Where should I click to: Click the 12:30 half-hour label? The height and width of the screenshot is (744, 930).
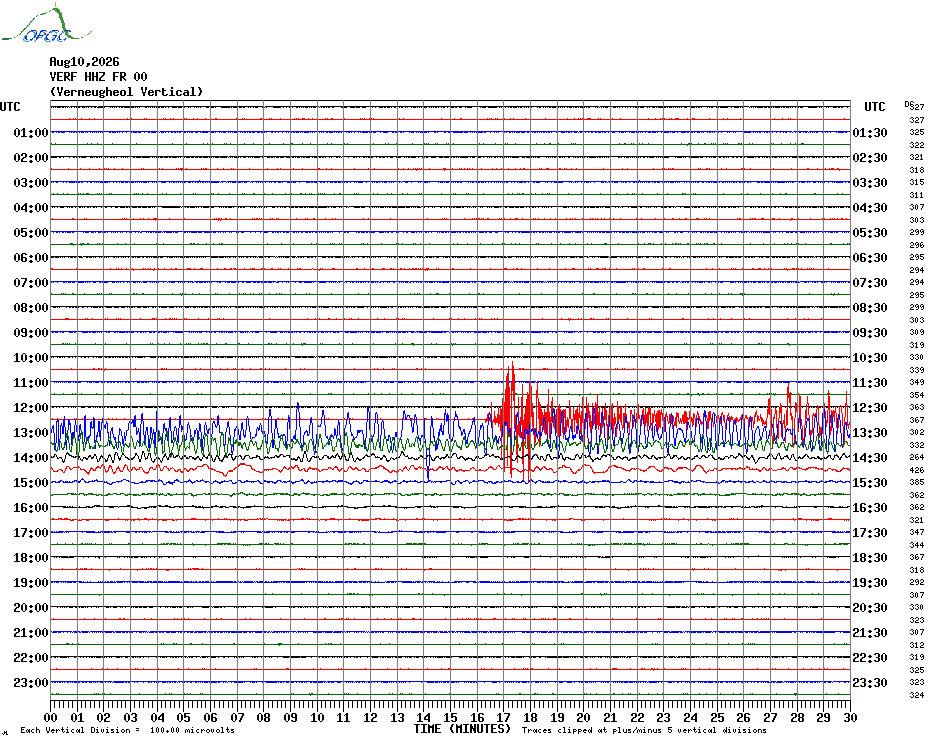tap(870, 408)
